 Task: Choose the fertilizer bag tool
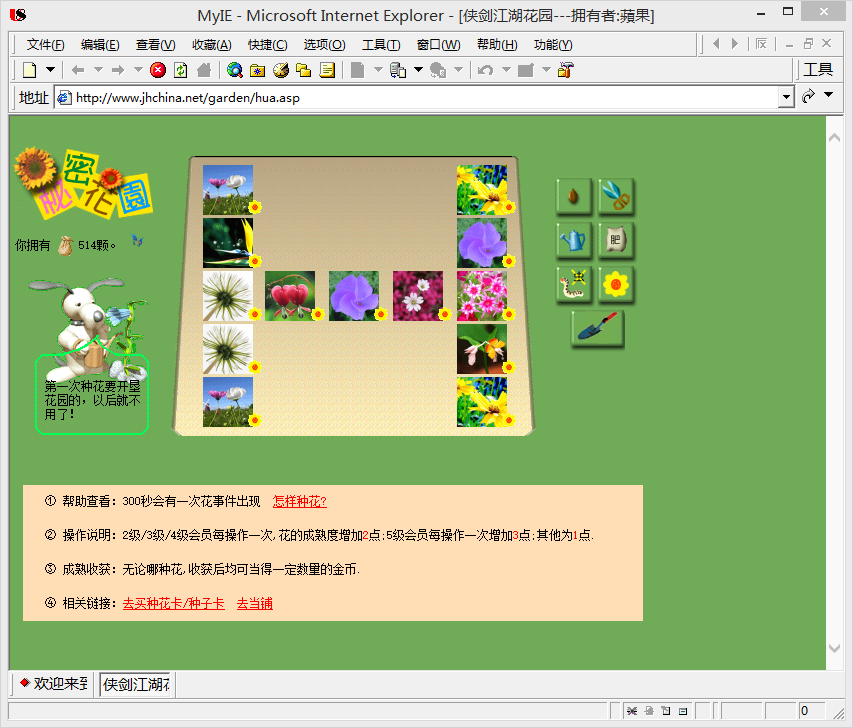coord(616,240)
